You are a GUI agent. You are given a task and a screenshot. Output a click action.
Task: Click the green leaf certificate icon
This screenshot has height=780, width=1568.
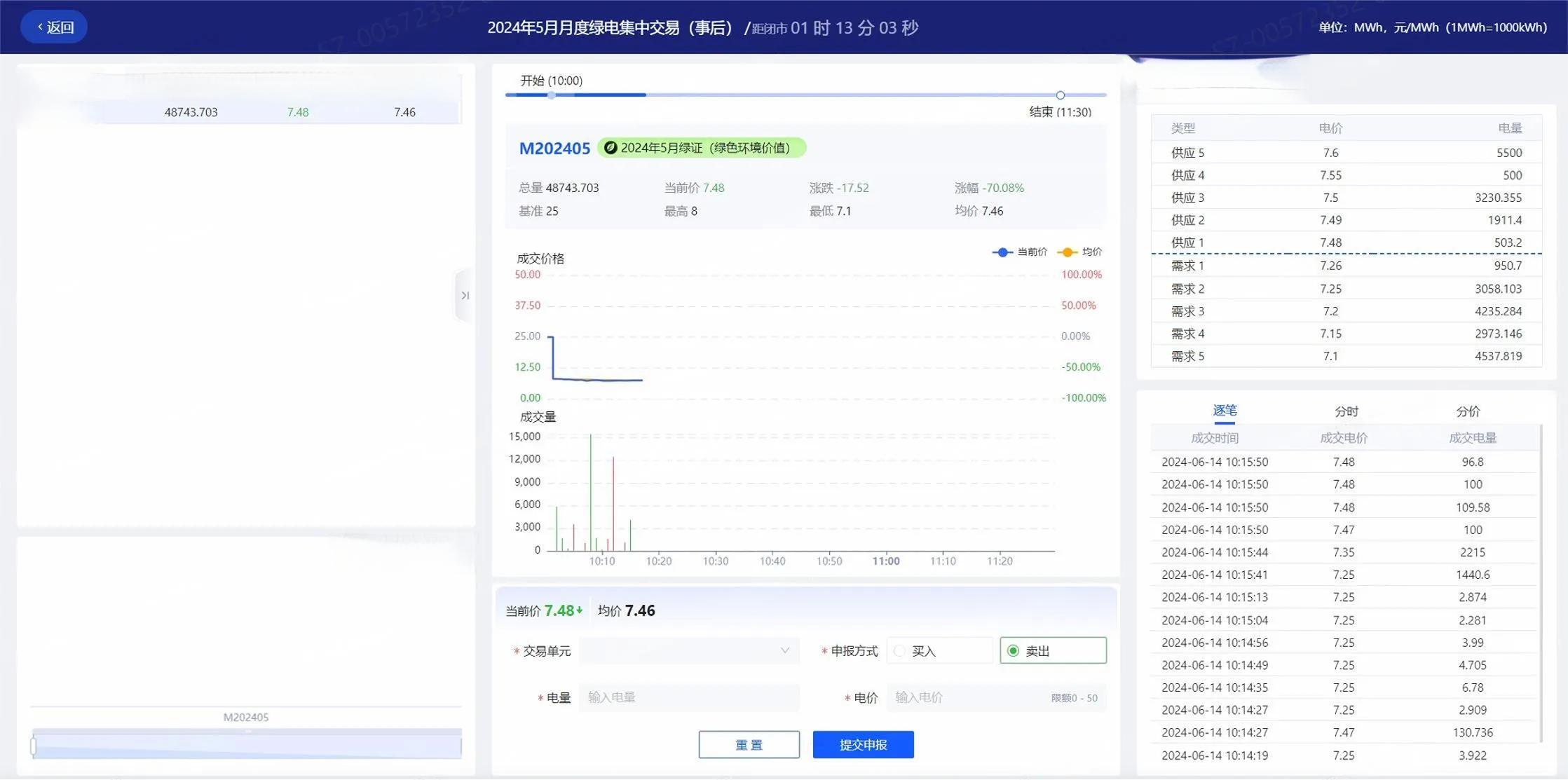coord(611,148)
